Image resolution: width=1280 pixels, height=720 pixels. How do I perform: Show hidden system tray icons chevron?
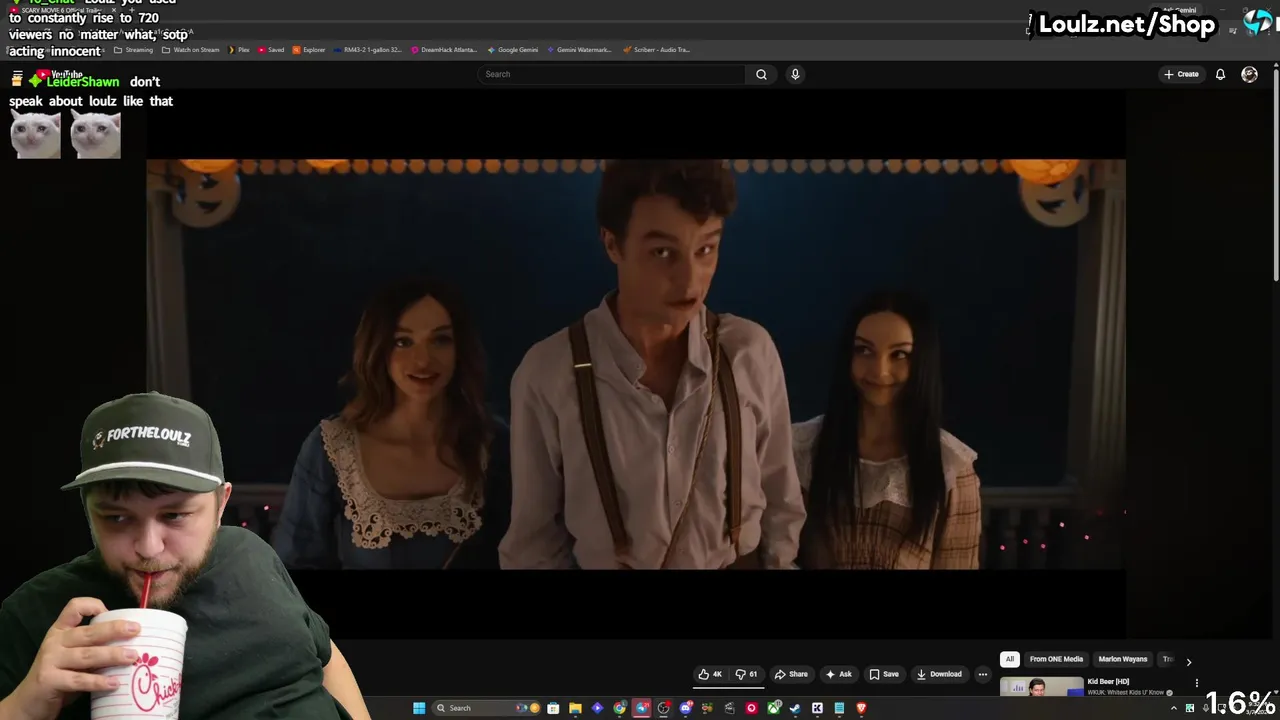pyautogui.click(x=1174, y=708)
